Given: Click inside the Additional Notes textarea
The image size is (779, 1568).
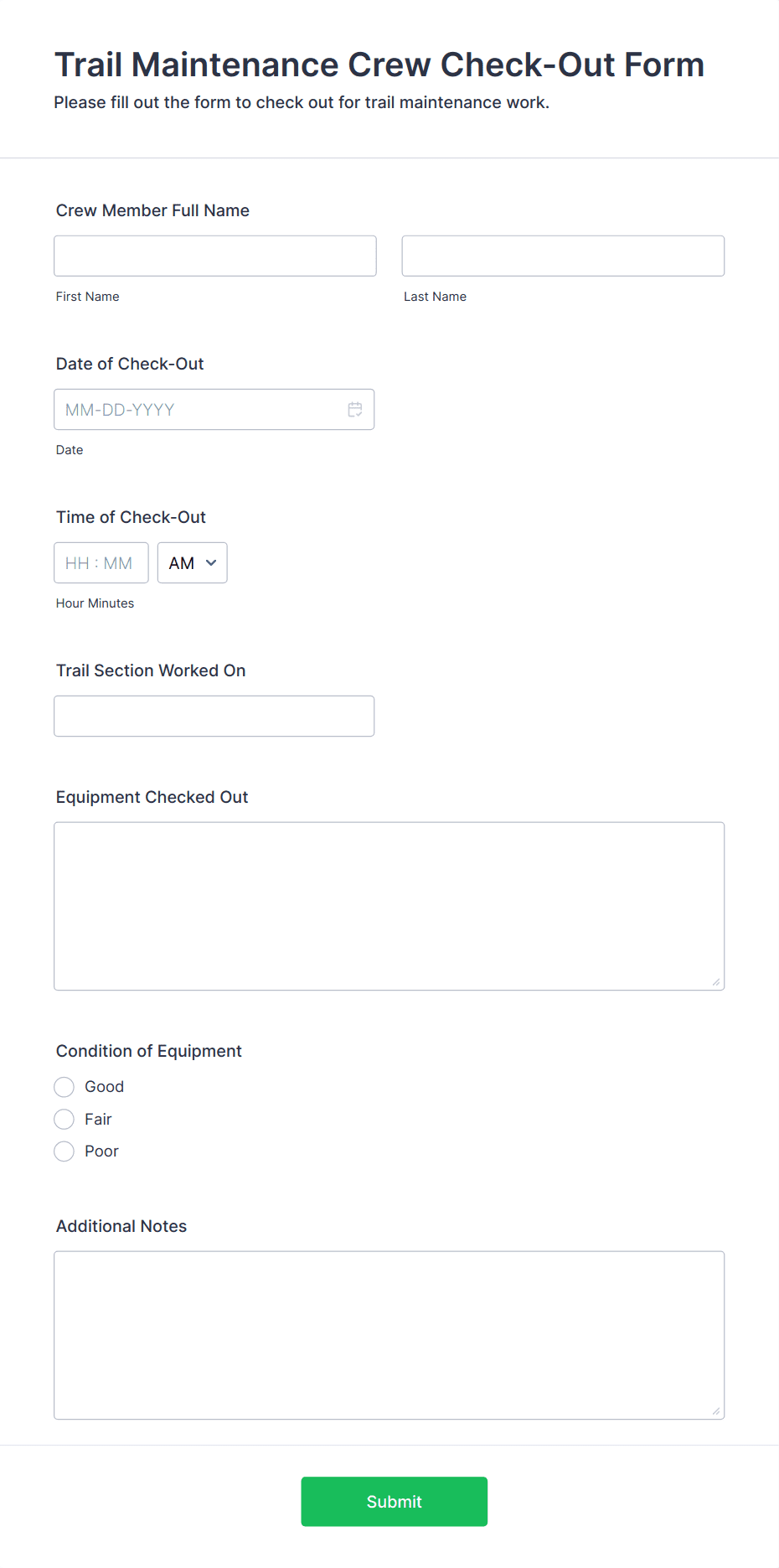Looking at the screenshot, I should (389, 1335).
